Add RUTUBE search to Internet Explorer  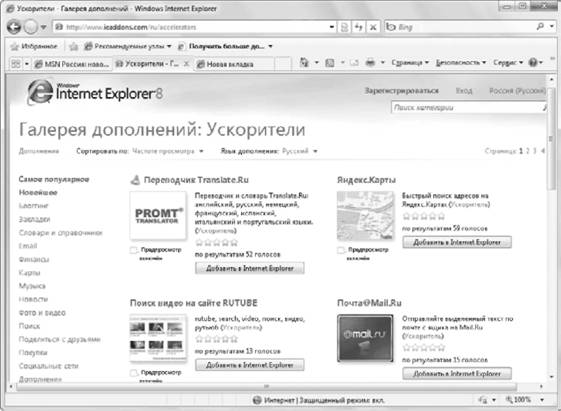click(250, 365)
